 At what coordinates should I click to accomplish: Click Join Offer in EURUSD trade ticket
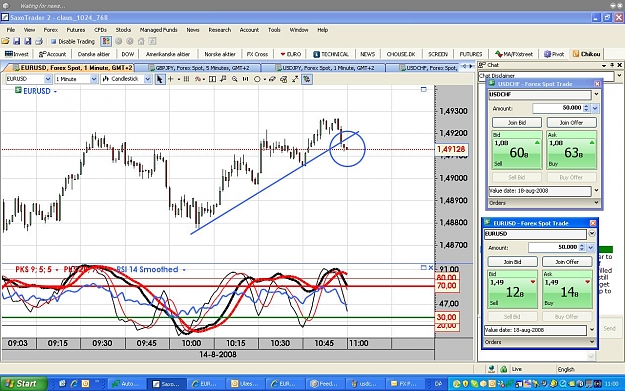(567, 262)
